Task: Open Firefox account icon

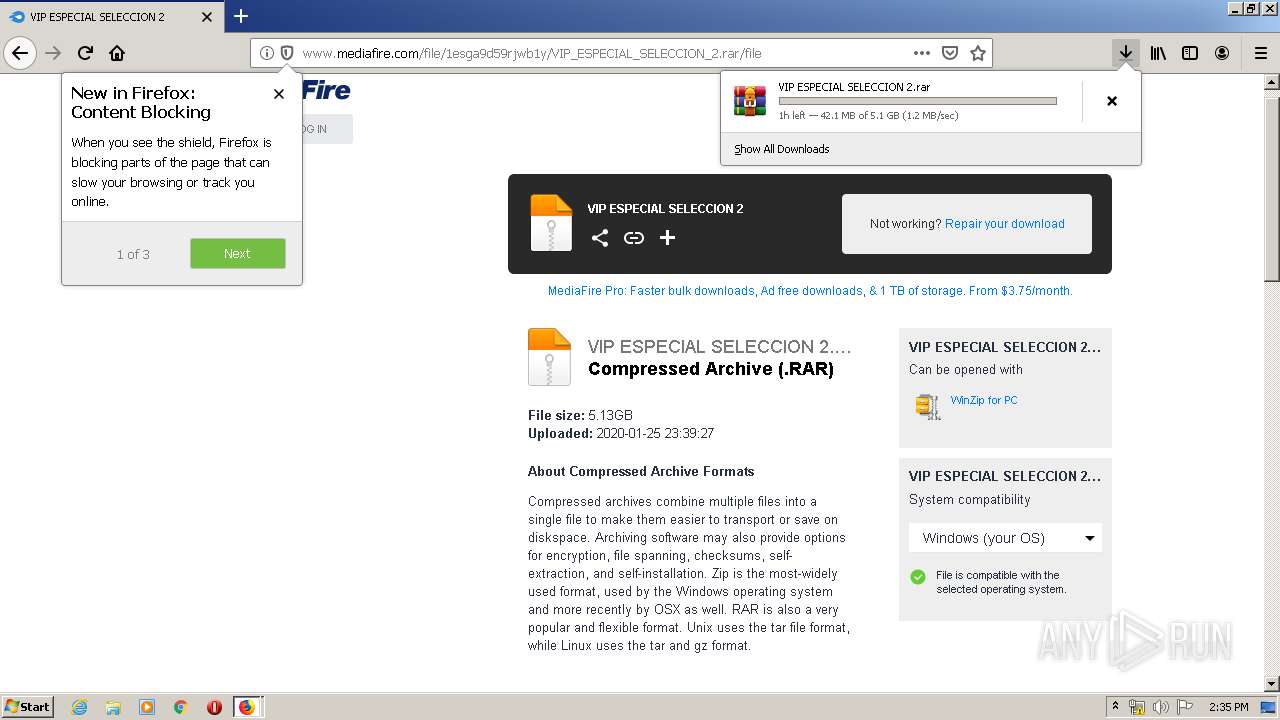Action: point(1222,53)
